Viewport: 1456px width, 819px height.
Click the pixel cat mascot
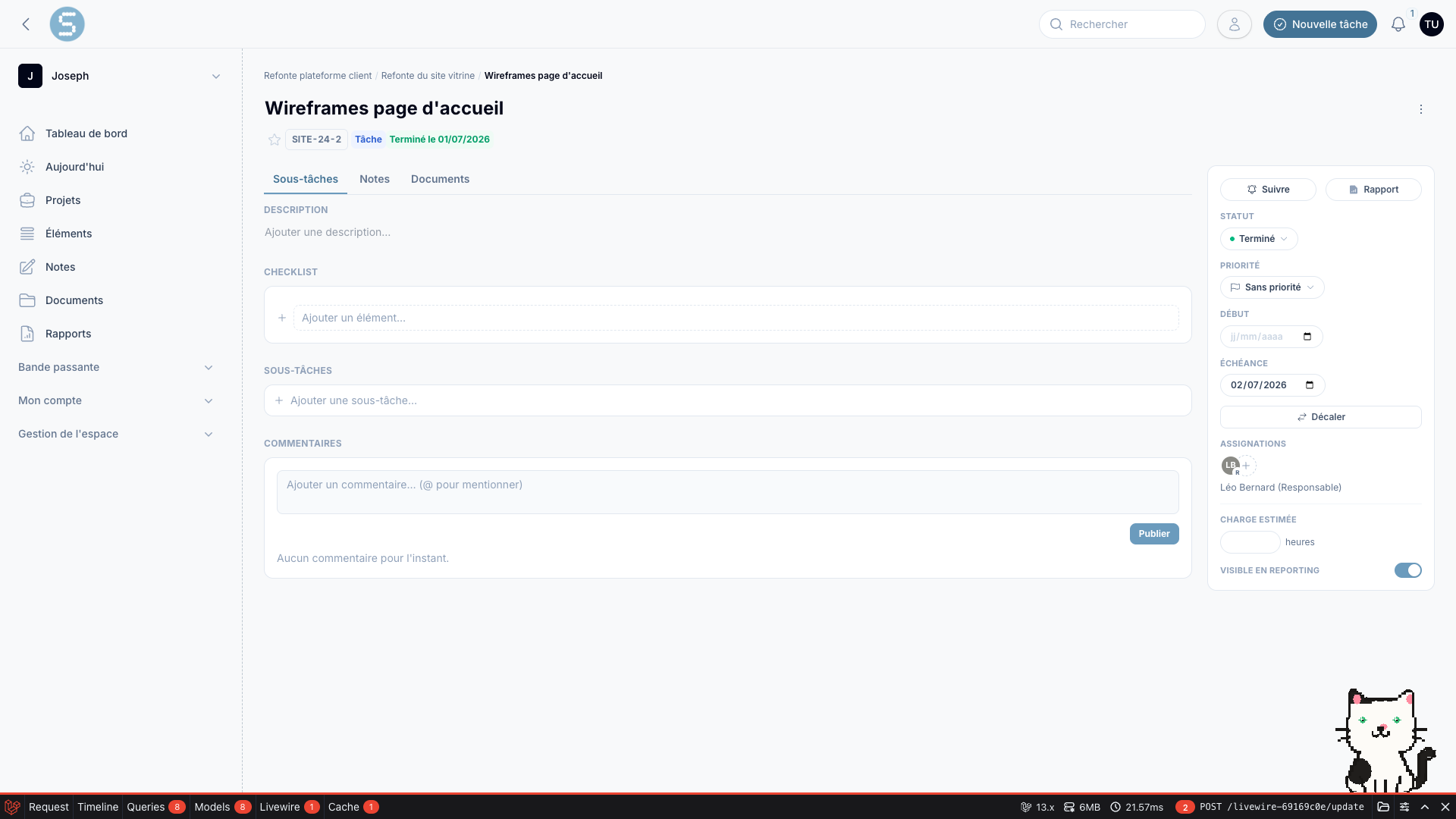point(1385,740)
